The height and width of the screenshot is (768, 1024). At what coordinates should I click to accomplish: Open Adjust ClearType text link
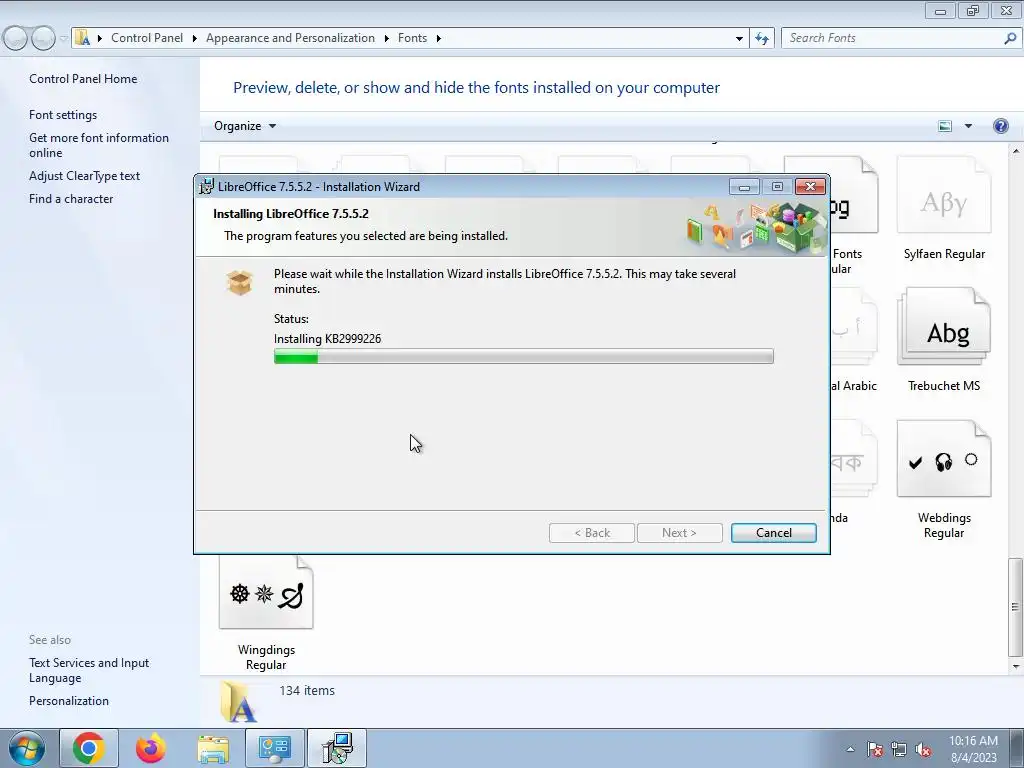(84, 176)
